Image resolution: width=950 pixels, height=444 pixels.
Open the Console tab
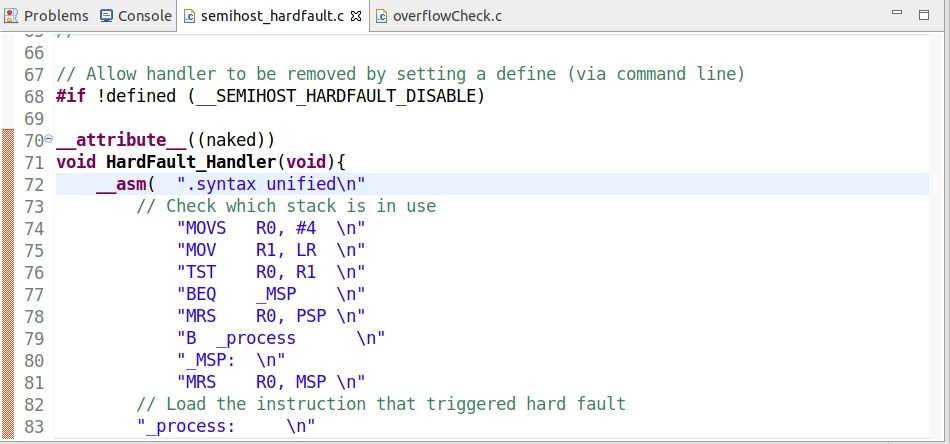coord(136,16)
